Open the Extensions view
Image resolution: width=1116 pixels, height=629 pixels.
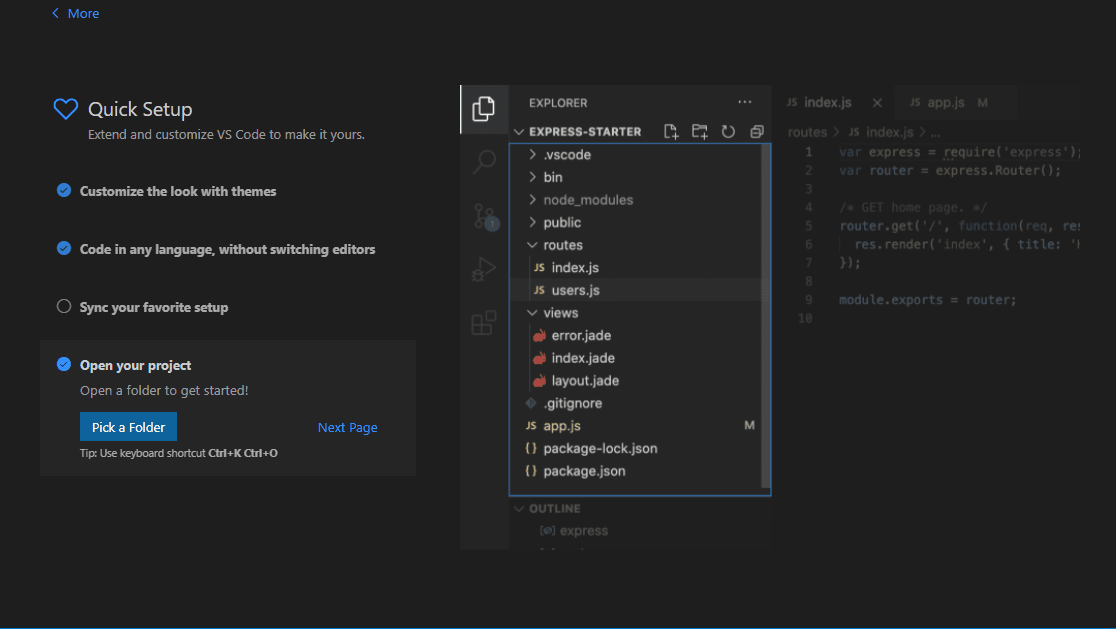[484, 322]
